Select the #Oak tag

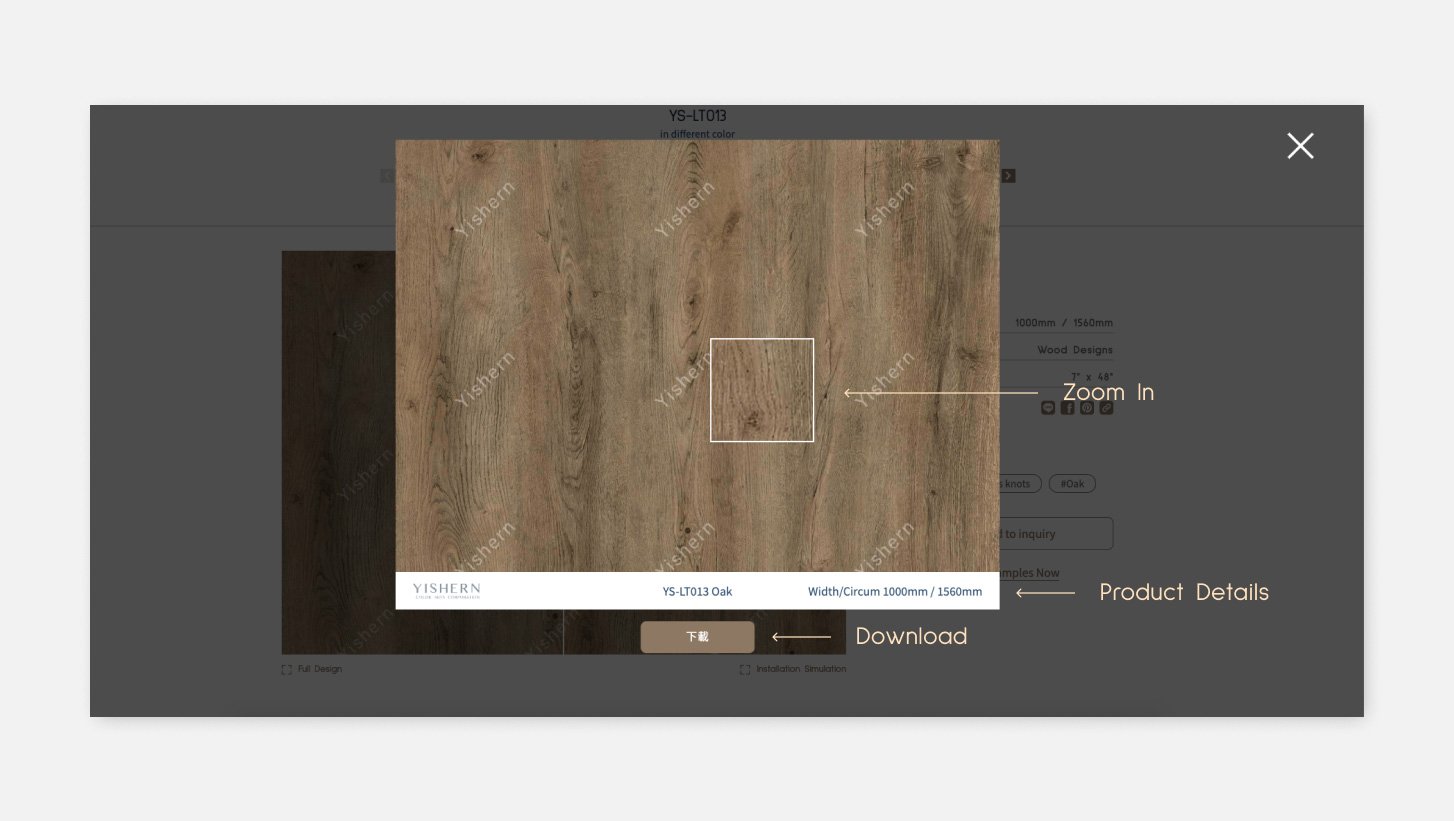1072,484
